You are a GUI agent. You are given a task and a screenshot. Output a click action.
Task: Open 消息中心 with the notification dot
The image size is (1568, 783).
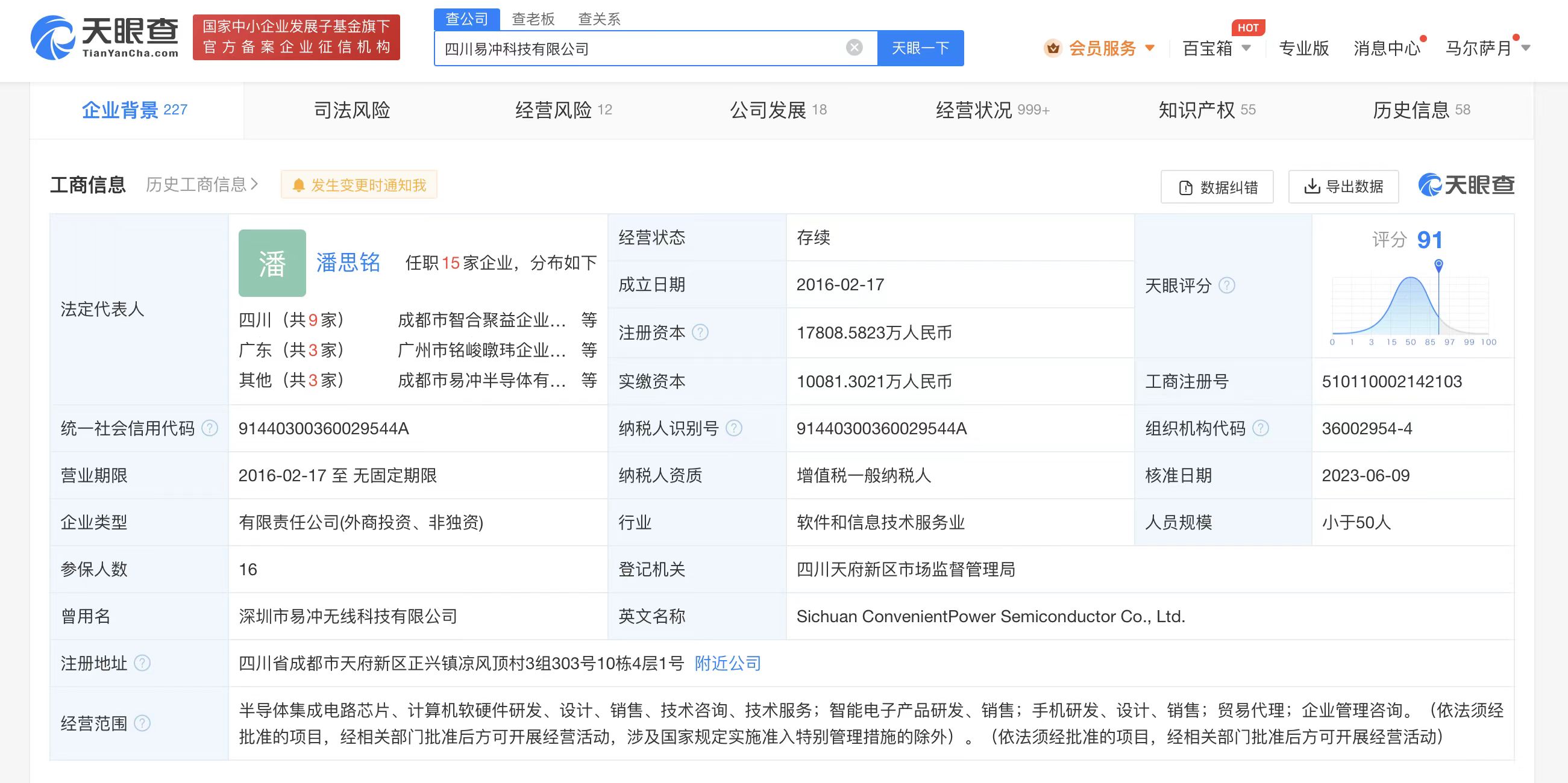1386,48
